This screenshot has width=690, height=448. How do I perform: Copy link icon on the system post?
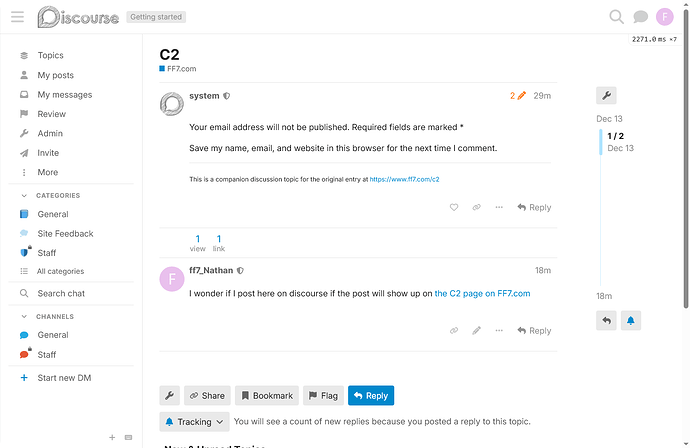[x=476, y=207]
